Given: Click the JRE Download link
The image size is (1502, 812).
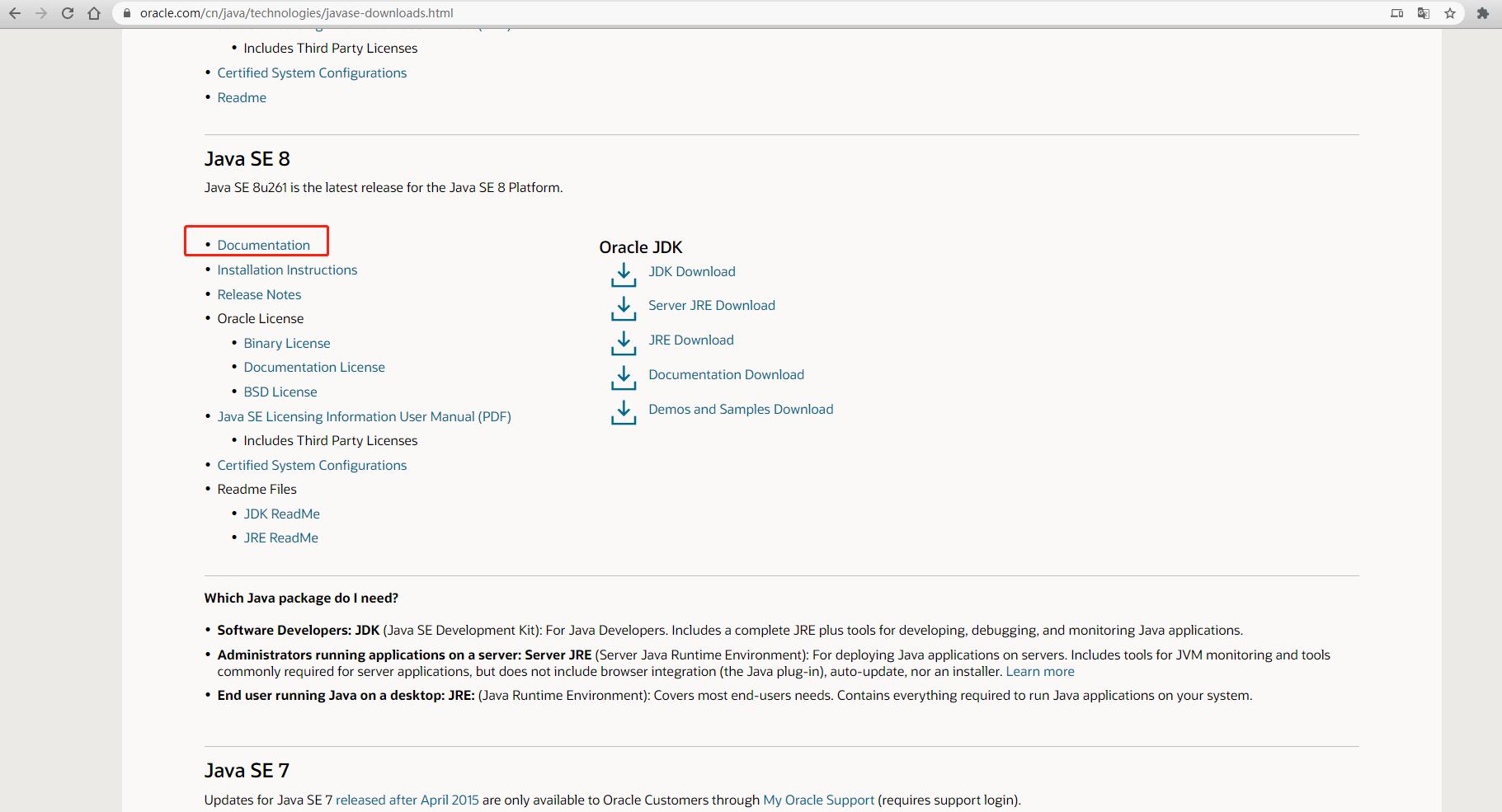Looking at the screenshot, I should [691, 340].
